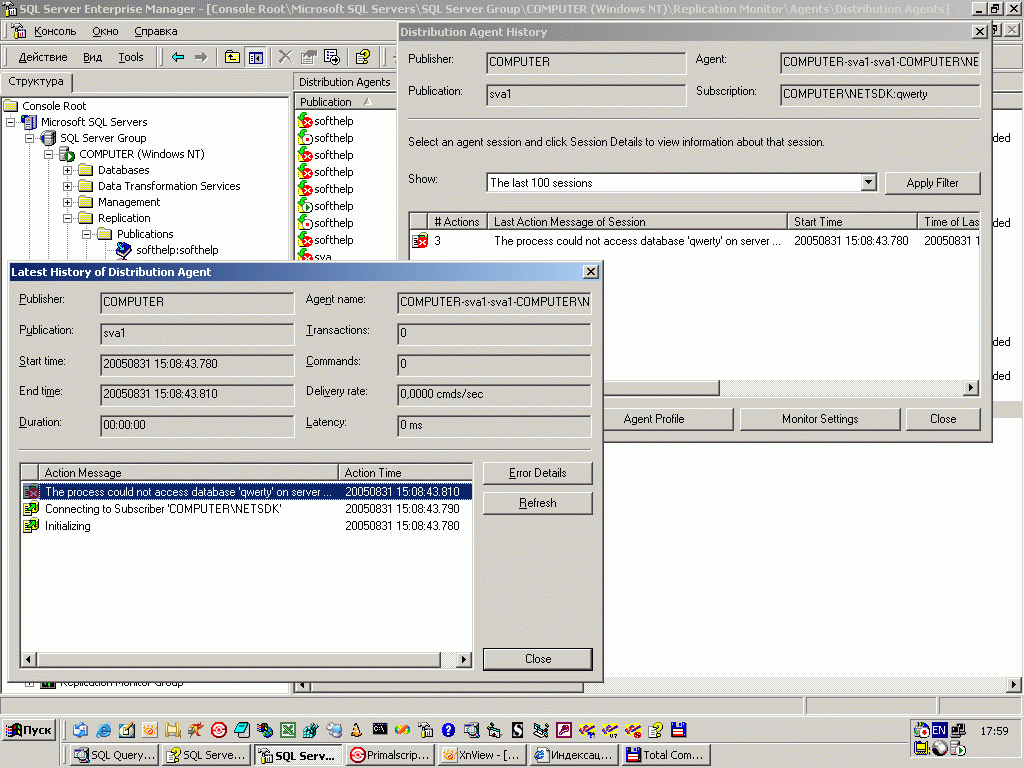This screenshot has width=1024, height=768.
Task: Click the Properties toolbar icon
Action: pos(308,57)
